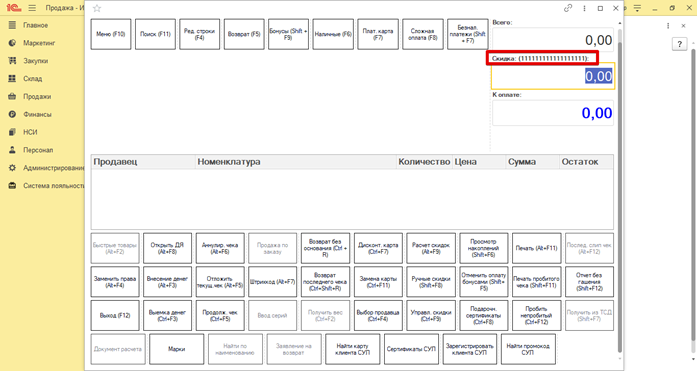
Task: Click the Печать (Alt+F11) button
Action: [x=536, y=248]
